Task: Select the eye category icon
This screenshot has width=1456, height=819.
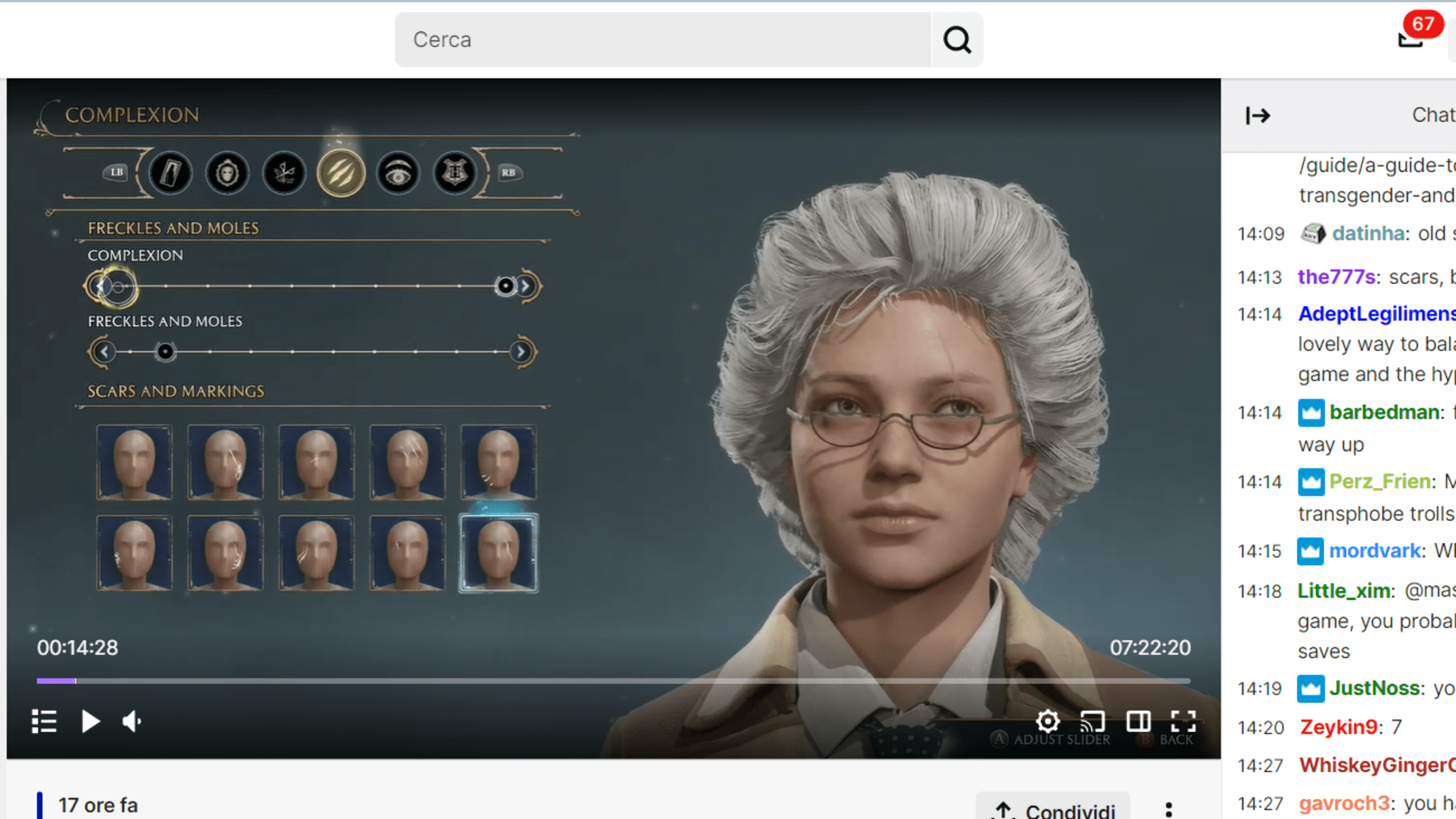Action: 398,173
